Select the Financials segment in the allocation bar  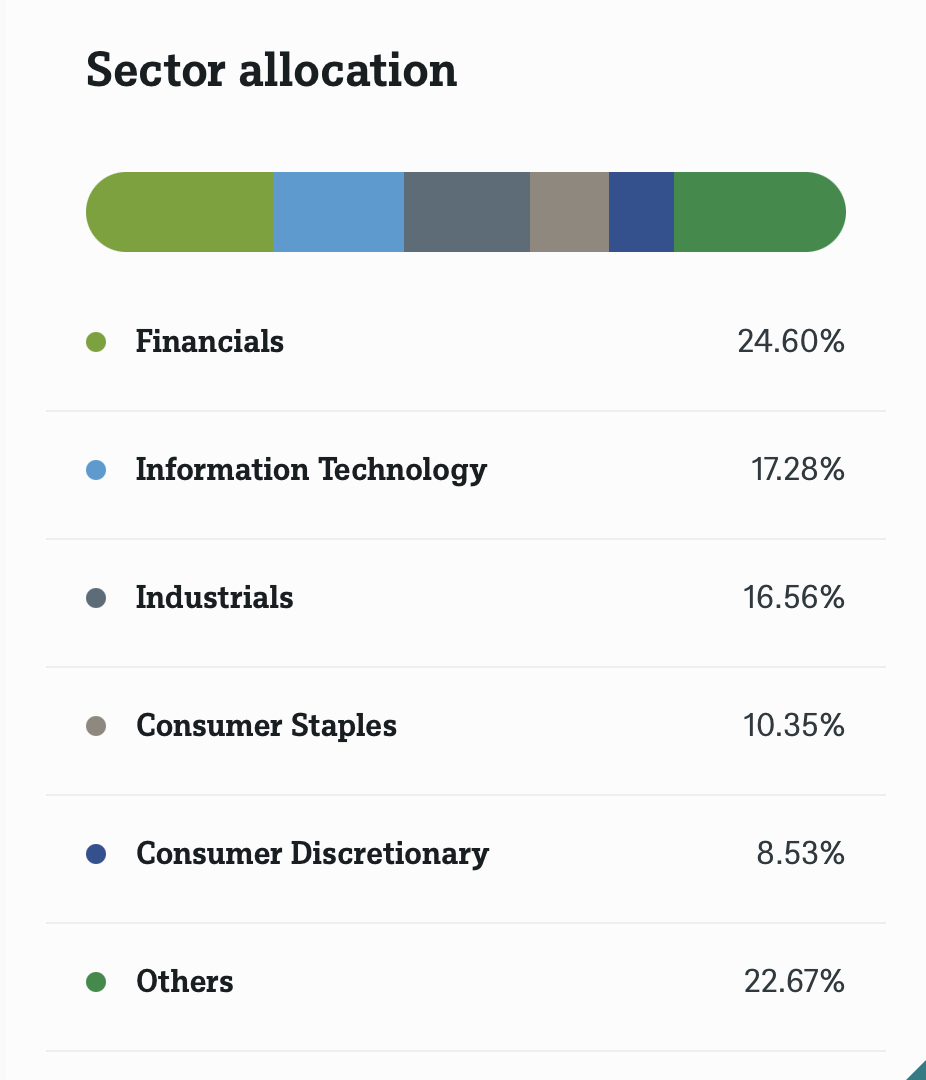180,212
